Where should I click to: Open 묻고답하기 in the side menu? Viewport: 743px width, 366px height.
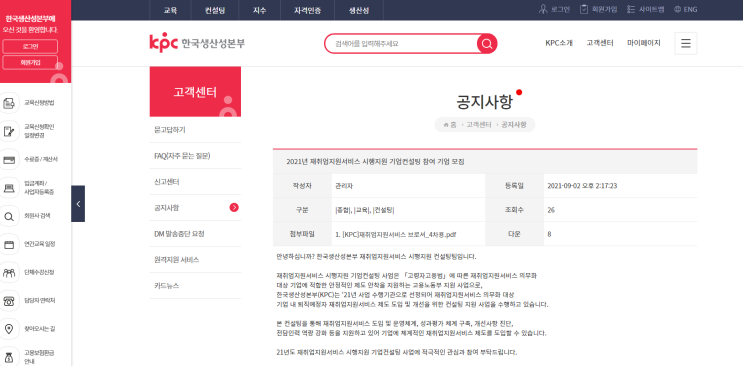coord(195,129)
